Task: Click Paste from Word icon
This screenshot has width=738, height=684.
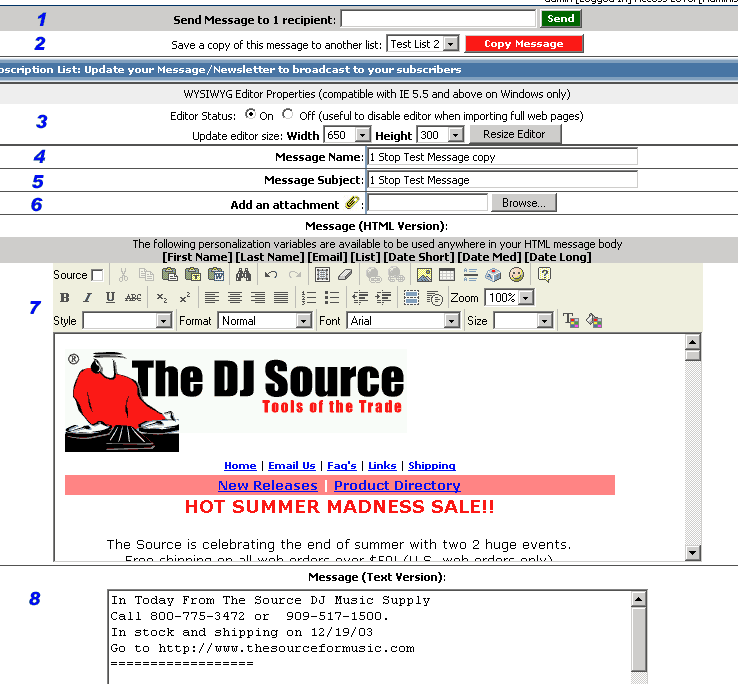Action: tap(216, 275)
